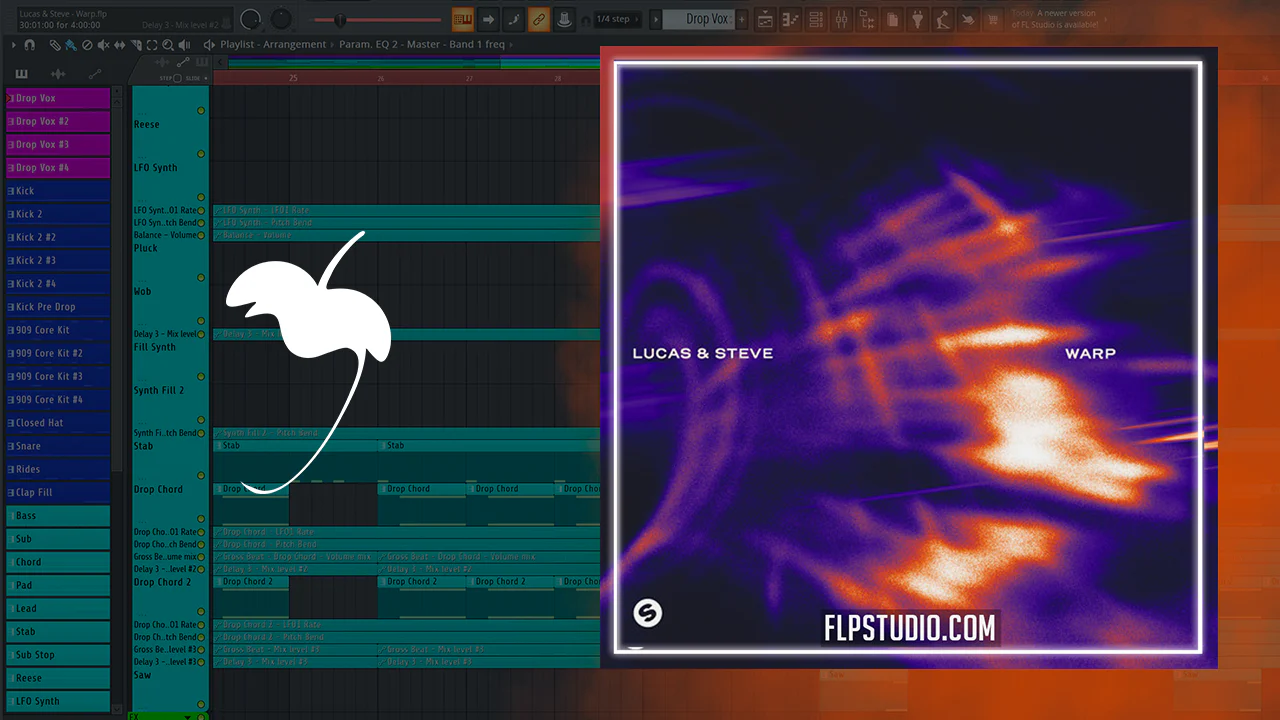Screen dimensions: 1280x720
Task: Select the Balance - Volume automation clip
Action: point(406,235)
